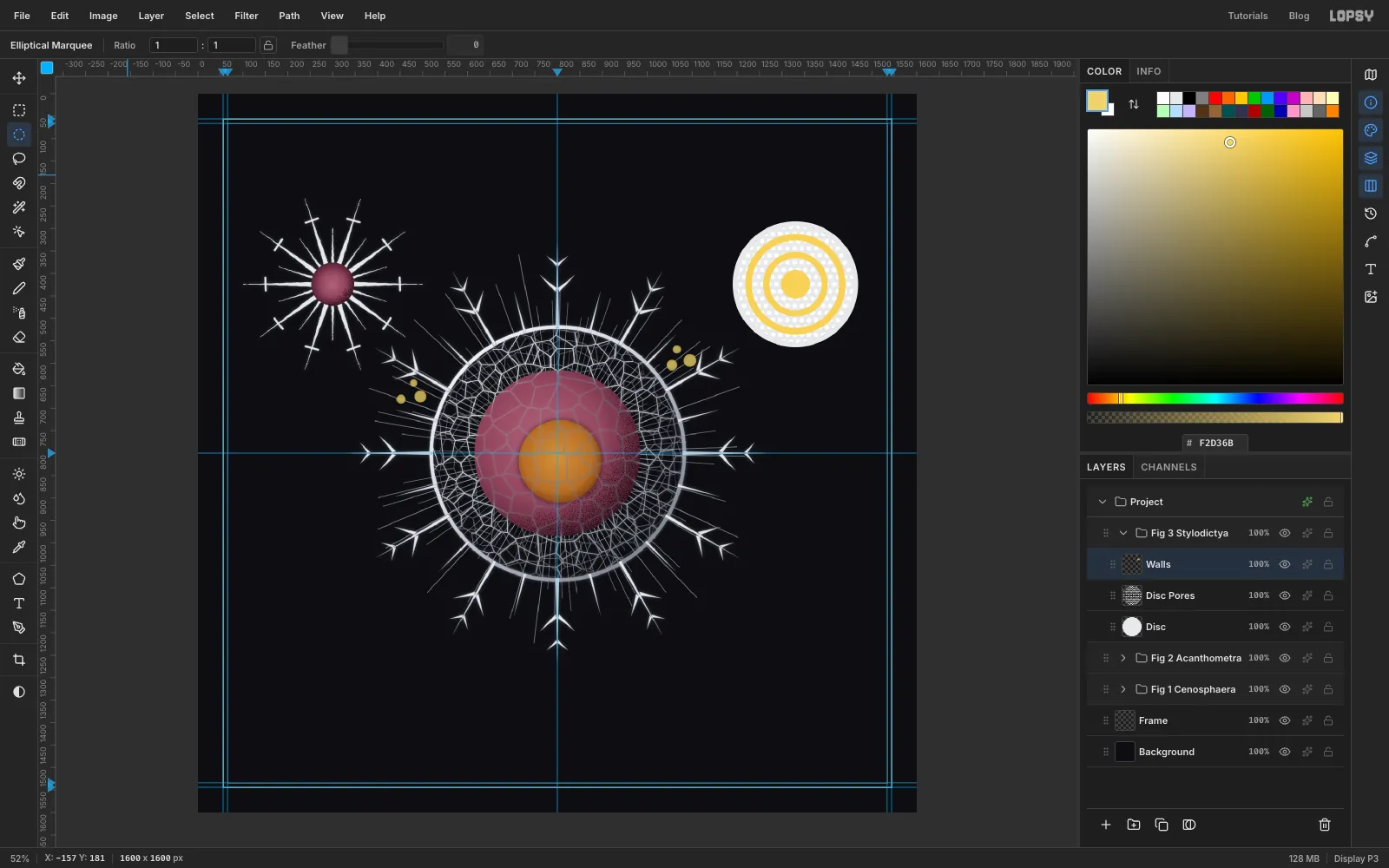Open the Blog link
1389x868 pixels.
pos(1299,16)
